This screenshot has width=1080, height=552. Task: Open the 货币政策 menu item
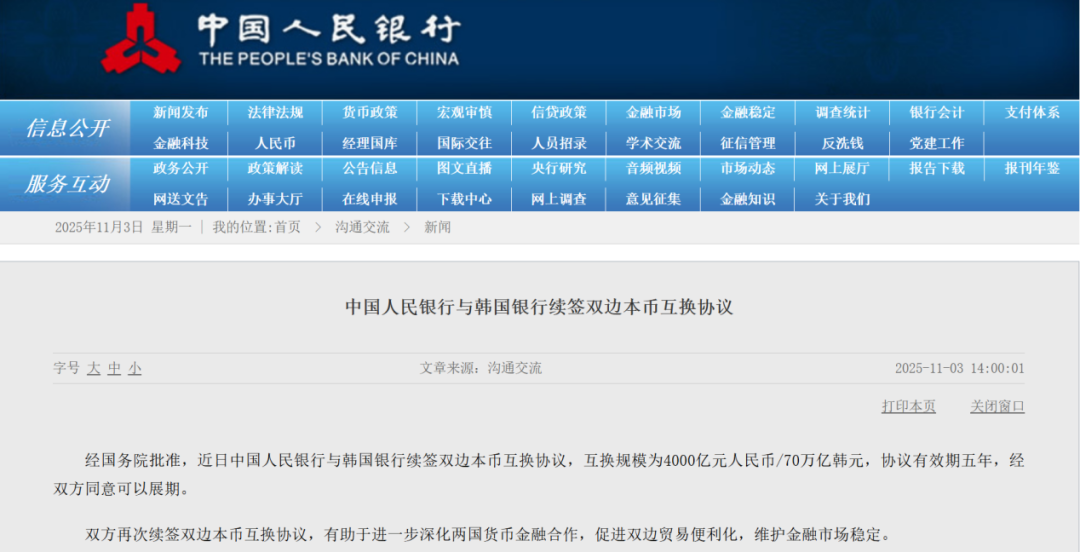click(x=370, y=112)
